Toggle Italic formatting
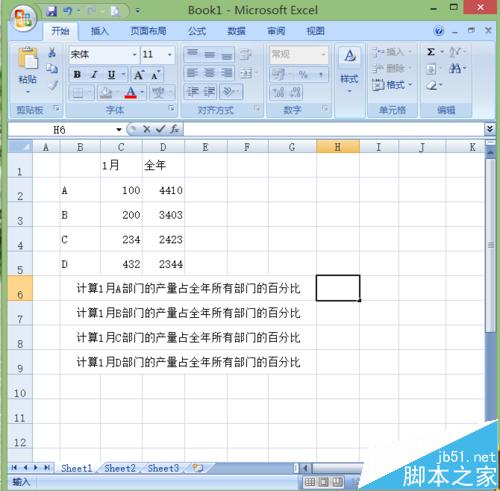The height and width of the screenshot is (491, 500). pyautogui.click(x=94, y=75)
